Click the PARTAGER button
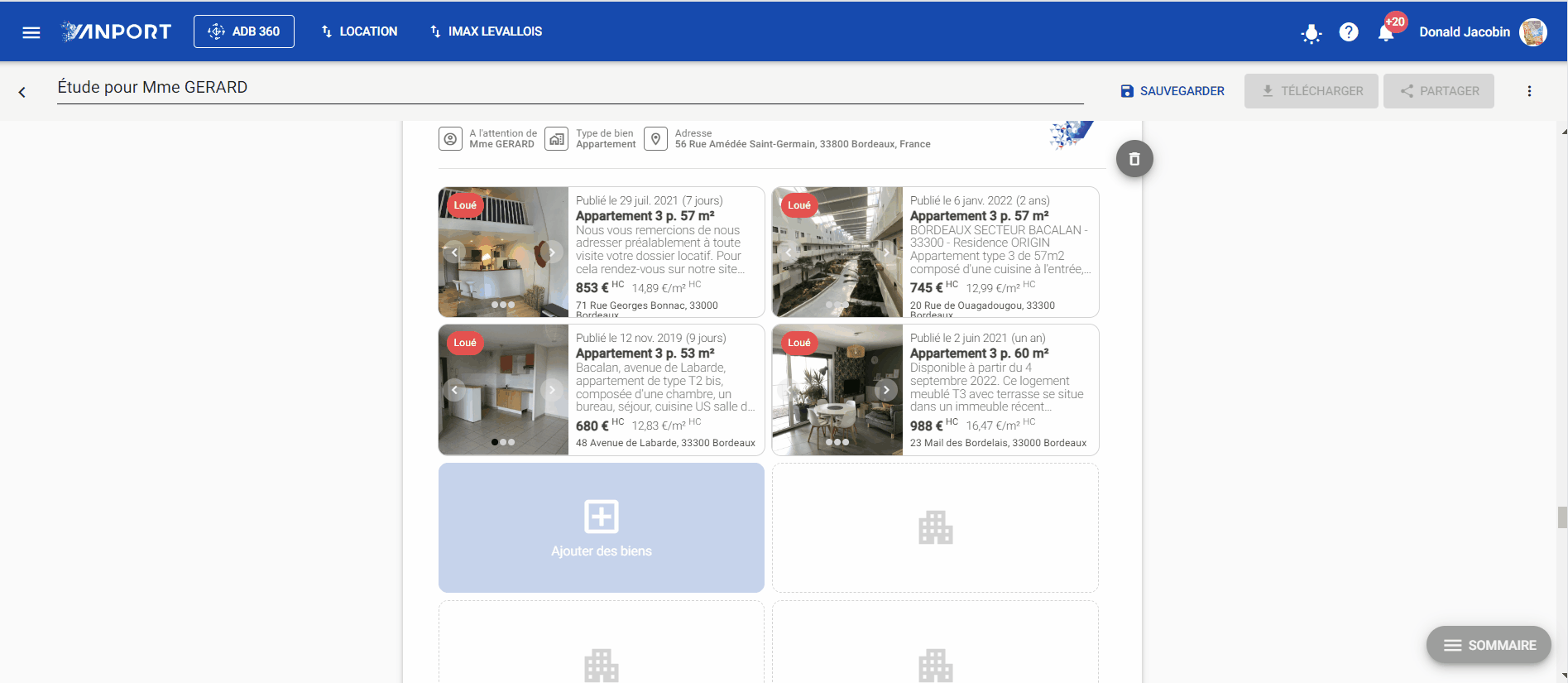 pos(1439,91)
